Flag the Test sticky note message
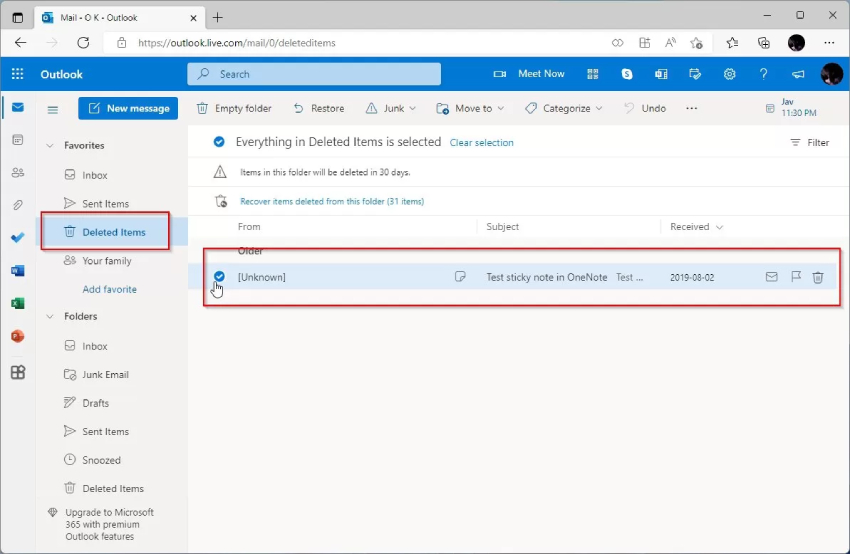 [x=796, y=277]
